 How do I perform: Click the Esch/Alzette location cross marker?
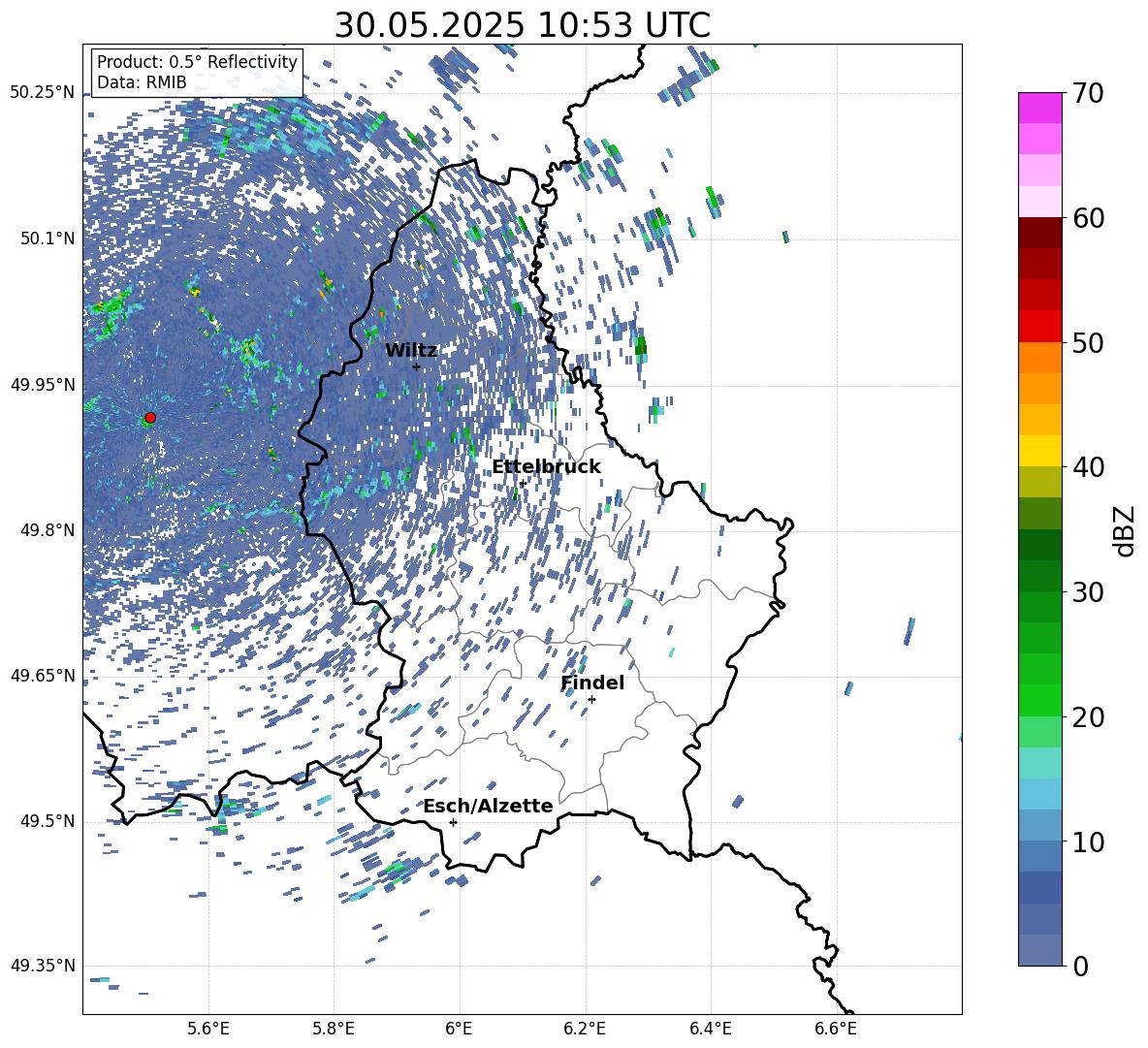pos(453,822)
